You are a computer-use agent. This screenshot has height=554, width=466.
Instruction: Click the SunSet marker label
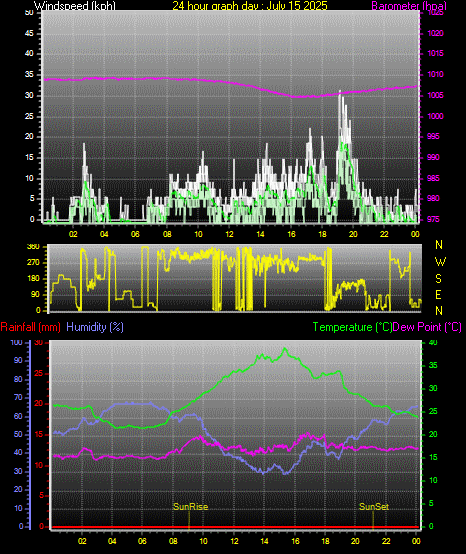point(374,507)
